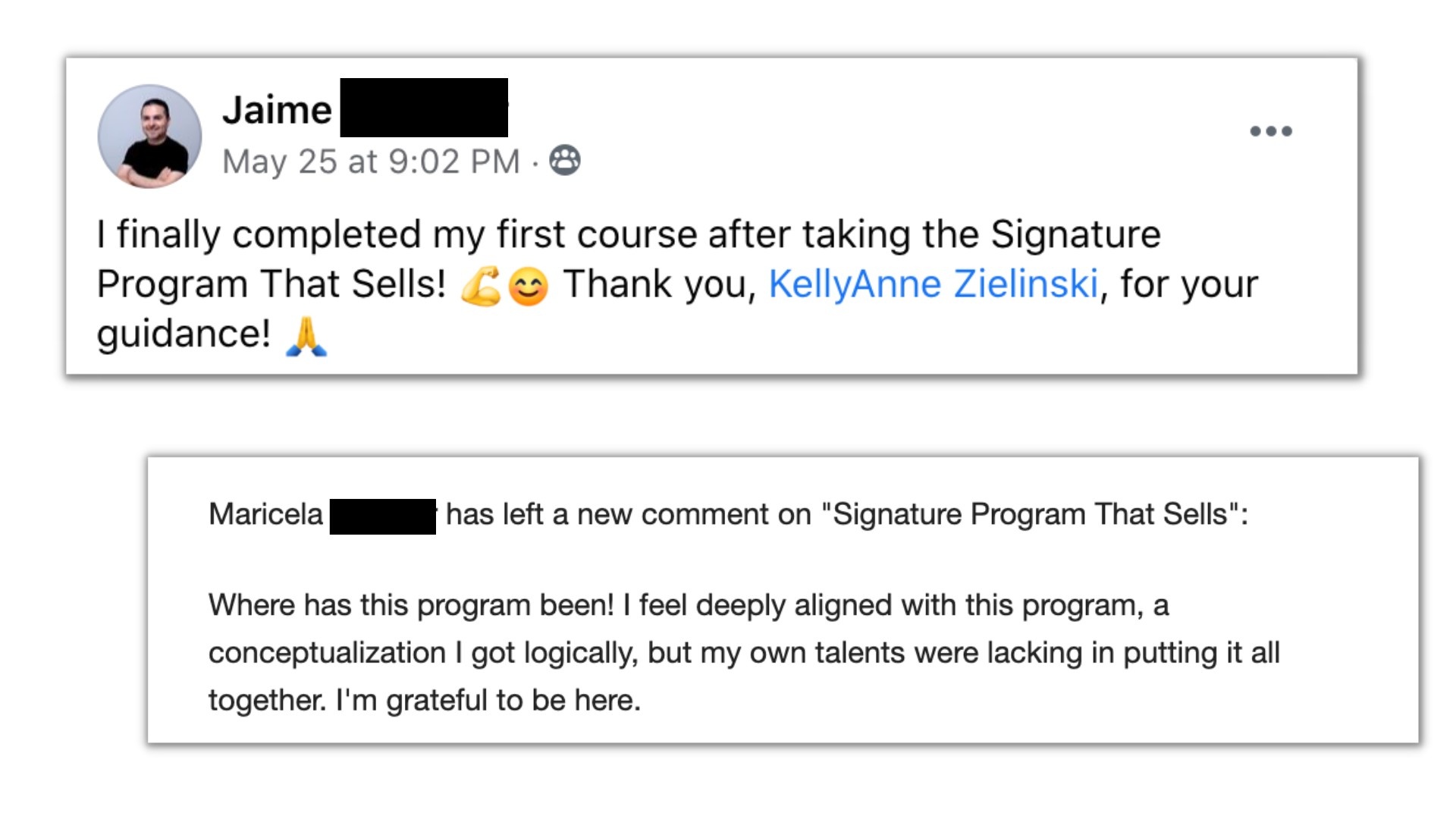Viewport: 1456px width, 819px height.
Task: Open the three-dot post options menu
Action: coord(1271,131)
